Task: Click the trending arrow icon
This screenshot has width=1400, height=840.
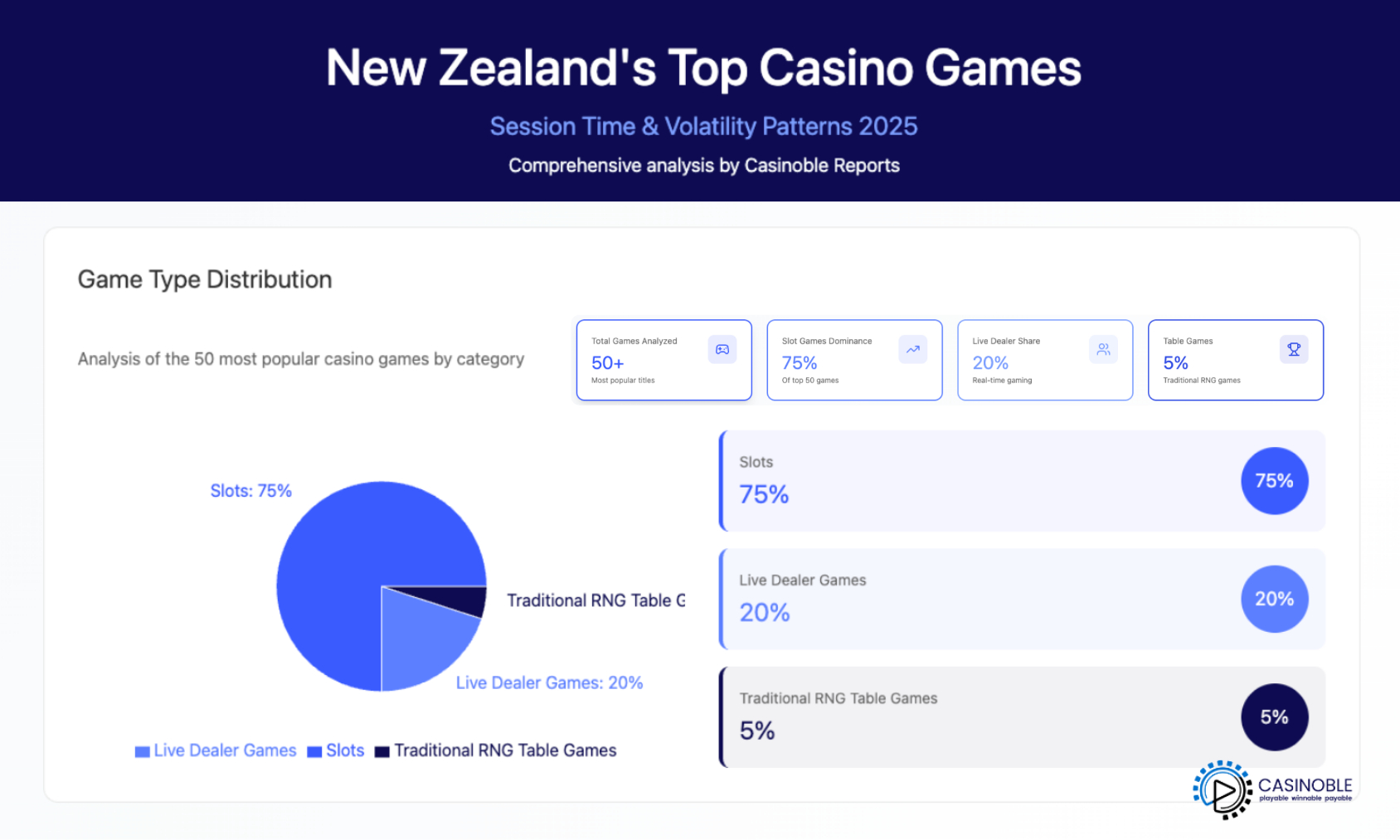Action: [912, 350]
